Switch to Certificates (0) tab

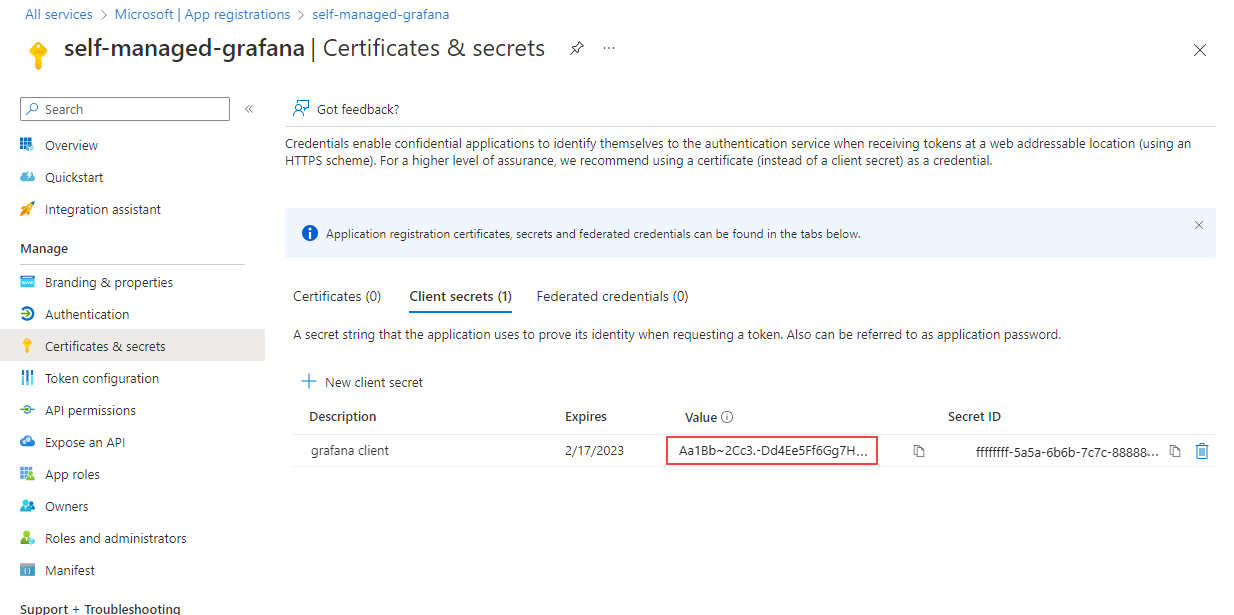pyautogui.click(x=337, y=296)
